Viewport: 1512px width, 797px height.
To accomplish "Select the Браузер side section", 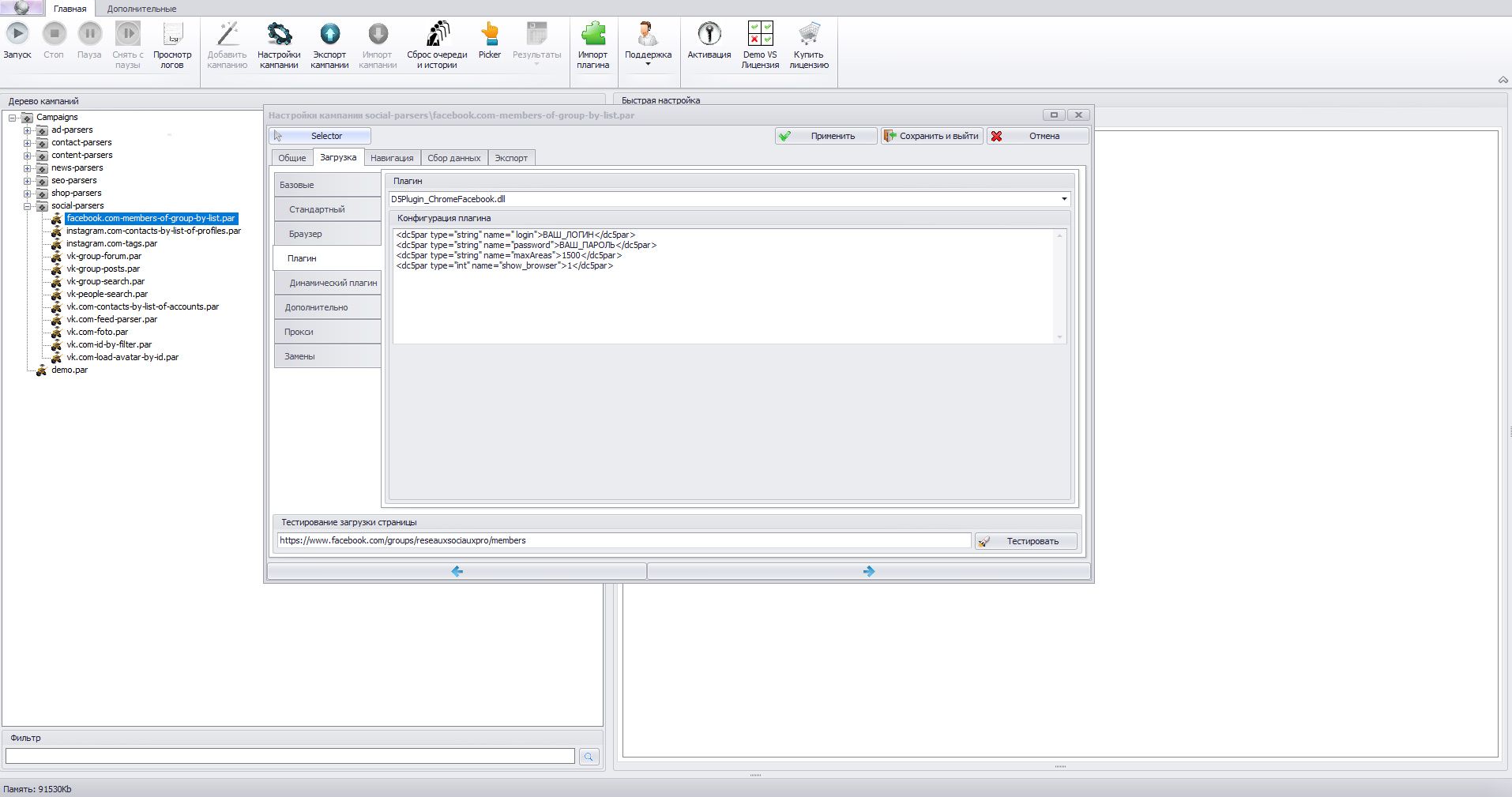I will (x=329, y=234).
